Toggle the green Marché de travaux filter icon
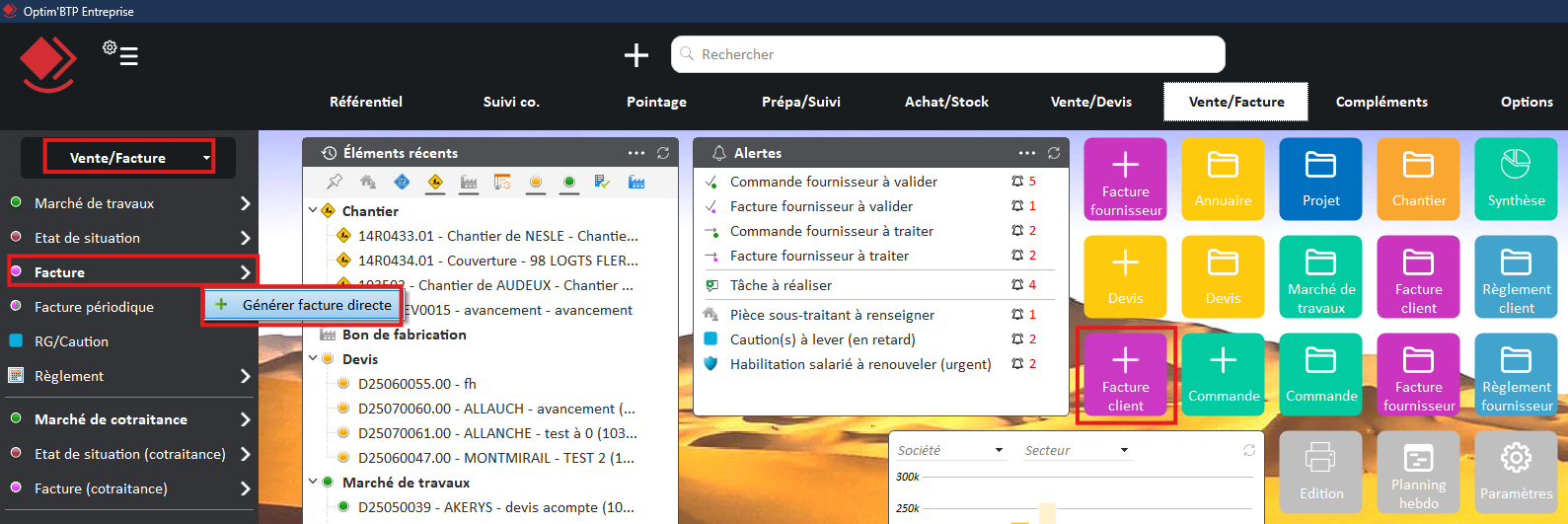This screenshot has width=1568, height=524. [569, 182]
